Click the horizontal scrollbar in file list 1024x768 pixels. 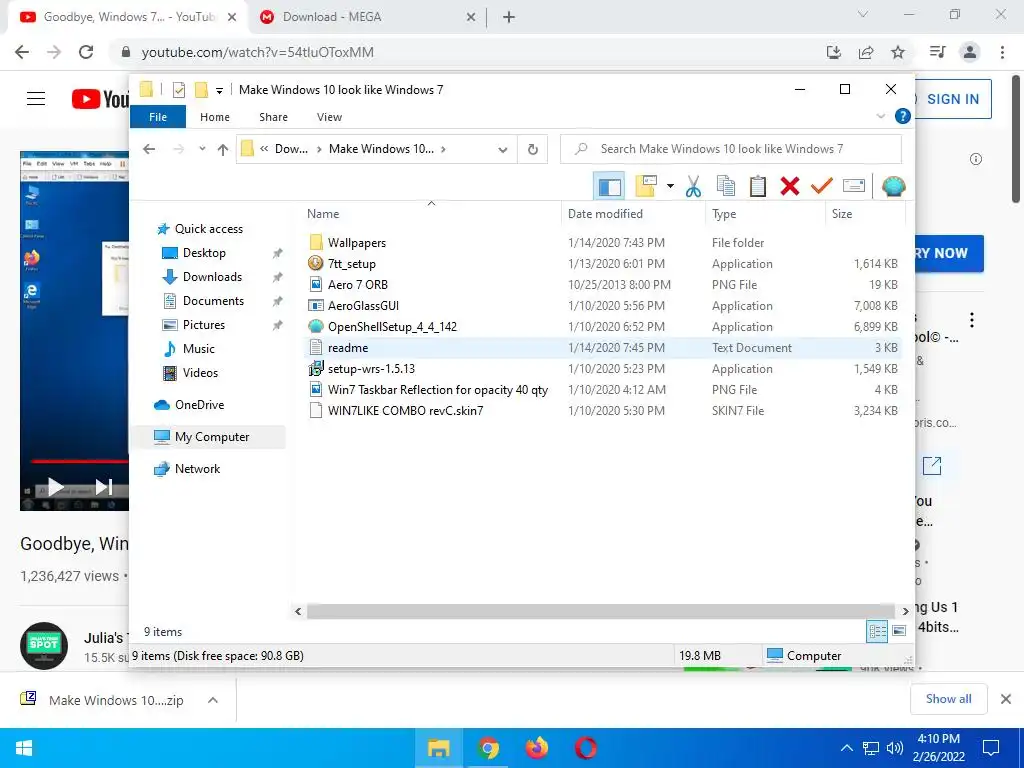click(x=600, y=611)
